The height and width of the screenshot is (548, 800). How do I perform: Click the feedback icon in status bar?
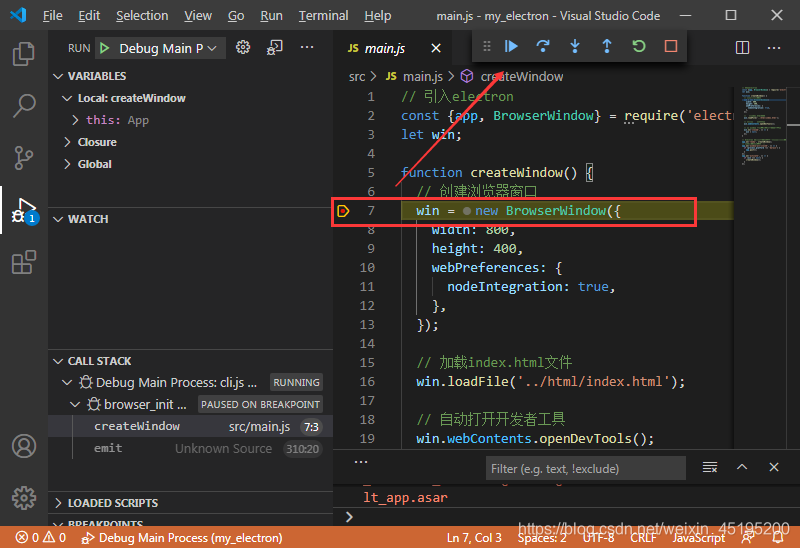[748, 537]
